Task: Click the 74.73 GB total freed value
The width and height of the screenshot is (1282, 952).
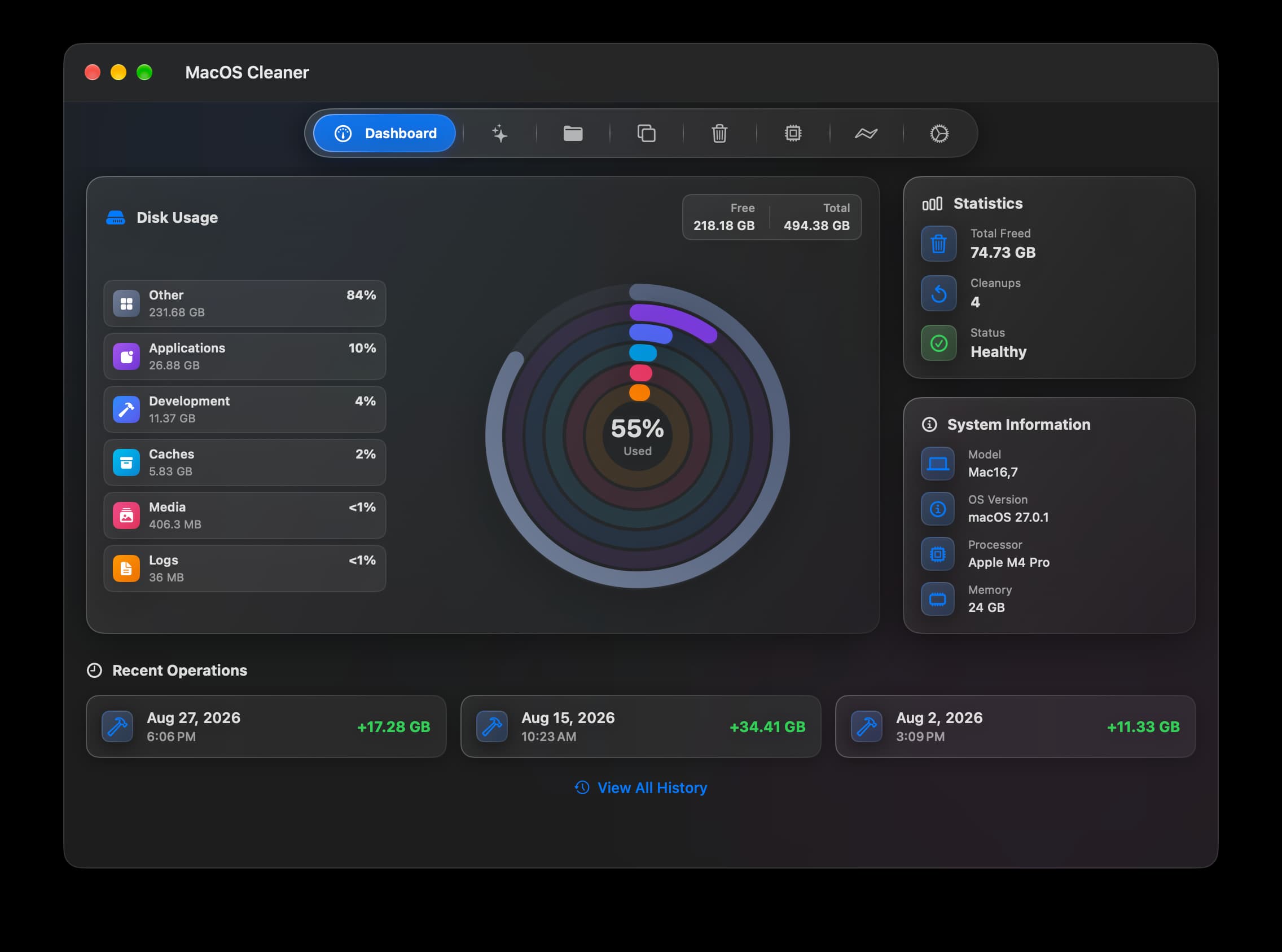Action: click(1003, 253)
